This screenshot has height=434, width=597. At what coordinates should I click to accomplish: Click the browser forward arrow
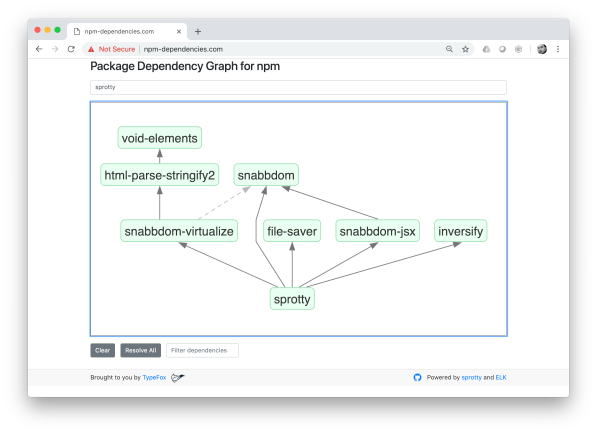[55, 49]
